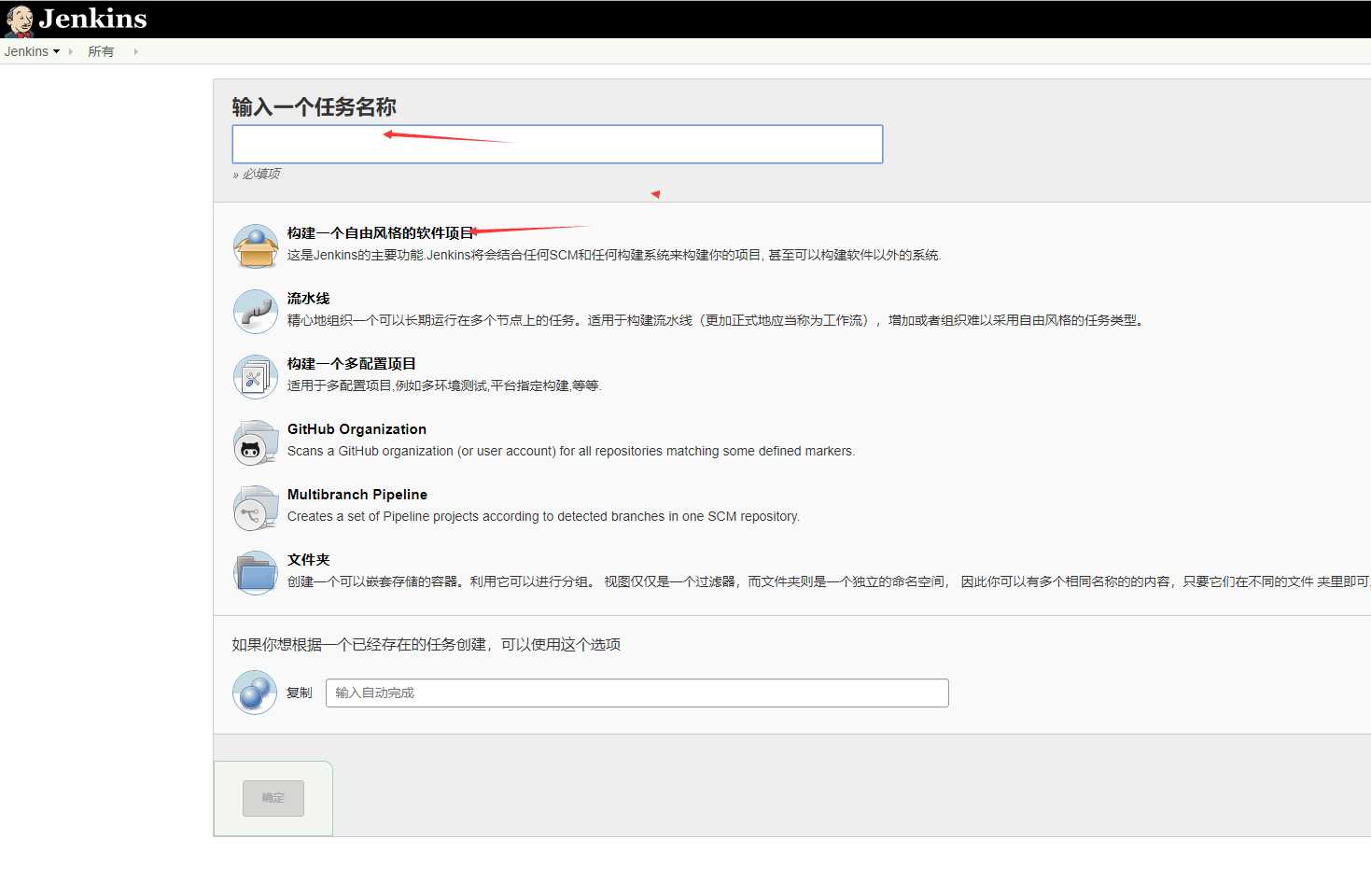Expand the Jenkins breadcrumb dropdown arrow
The height and width of the screenshot is (896, 1371).
(57, 51)
